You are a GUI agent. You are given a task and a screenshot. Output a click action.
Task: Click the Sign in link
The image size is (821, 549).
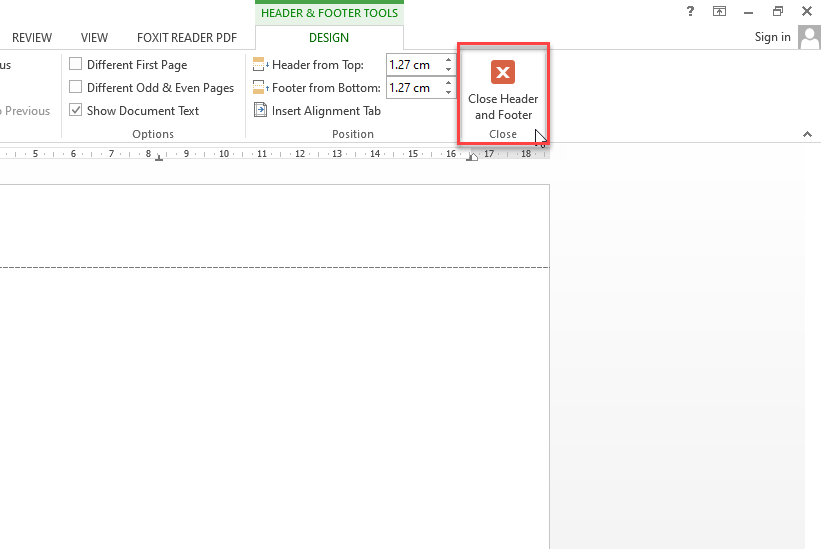click(x=772, y=37)
